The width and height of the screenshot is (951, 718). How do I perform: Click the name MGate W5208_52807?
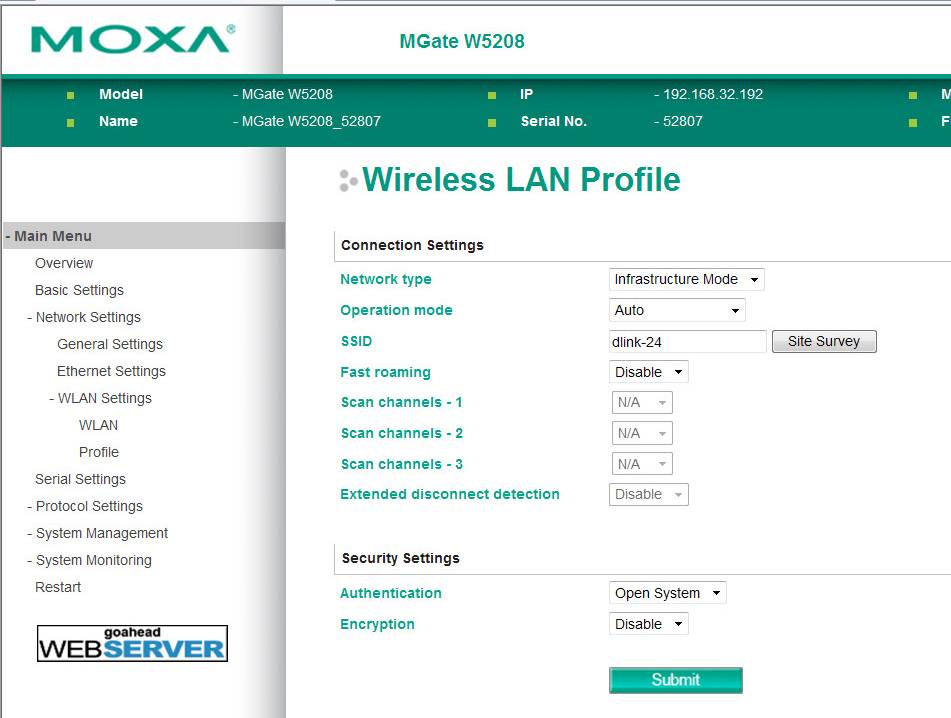[311, 121]
